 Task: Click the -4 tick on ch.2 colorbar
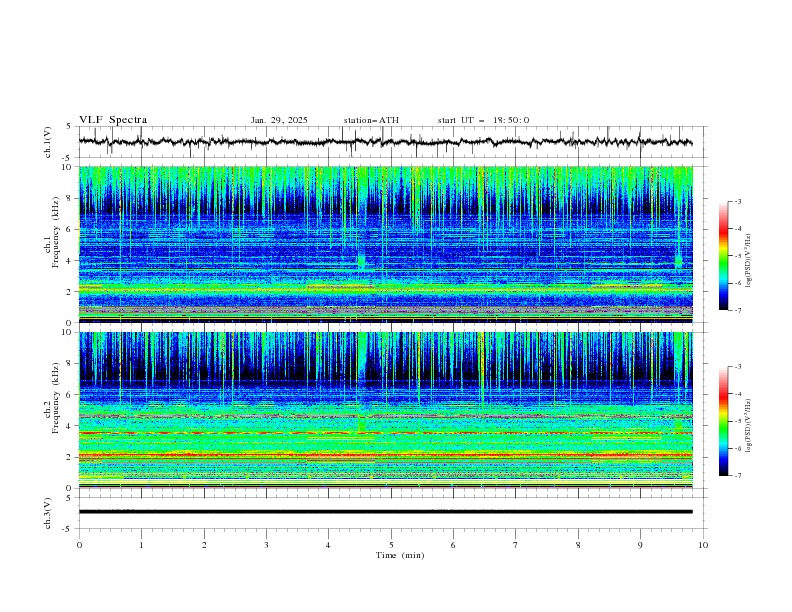click(738, 394)
